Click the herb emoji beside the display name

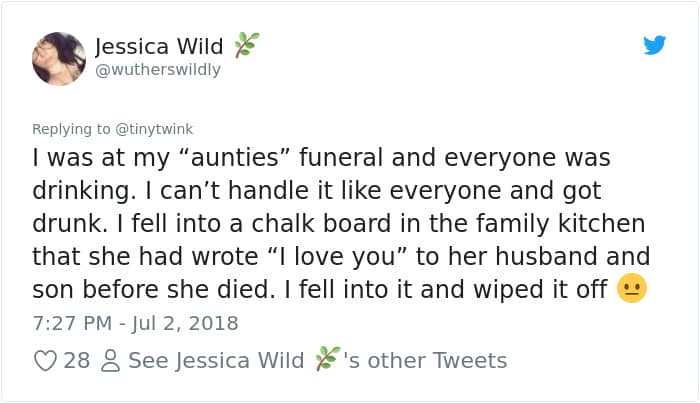246,45
